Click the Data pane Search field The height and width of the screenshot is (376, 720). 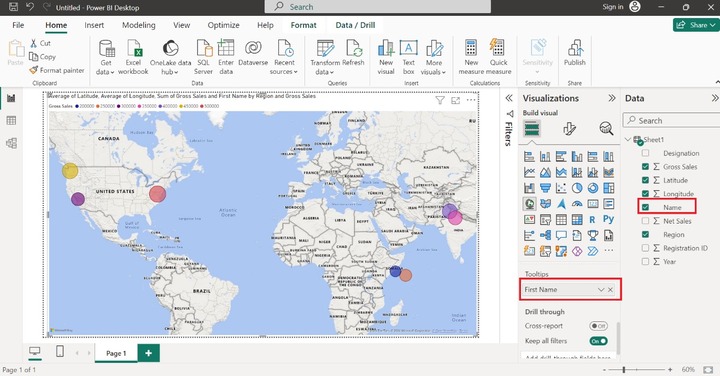[671, 120]
